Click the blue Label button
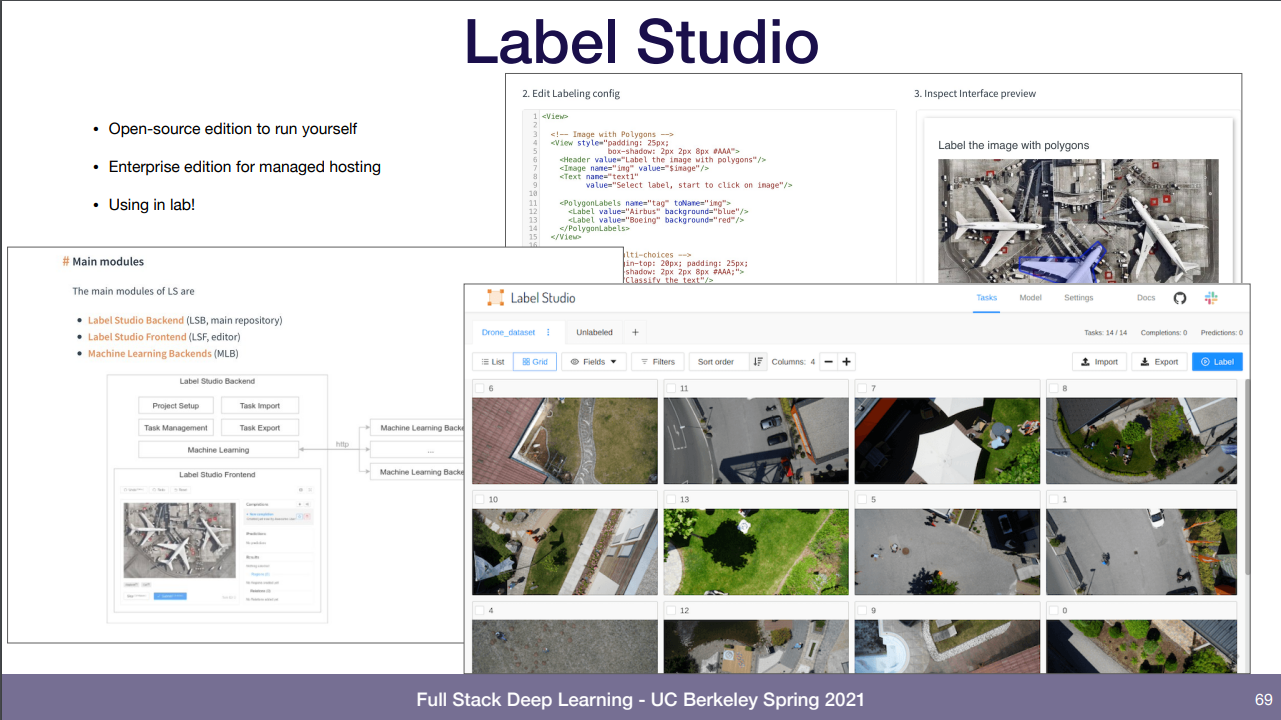Viewport: 1281px width, 720px height. pyautogui.click(x=1217, y=362)
